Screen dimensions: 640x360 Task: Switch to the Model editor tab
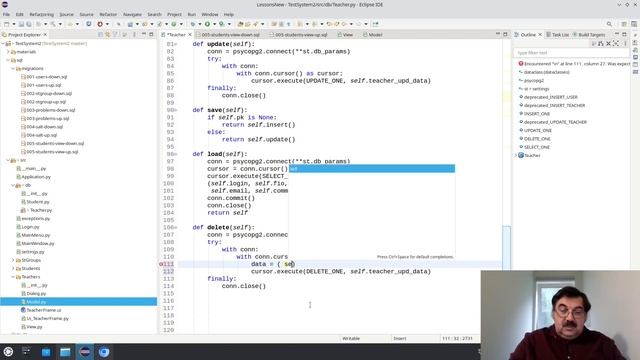(x=373, y=35)
